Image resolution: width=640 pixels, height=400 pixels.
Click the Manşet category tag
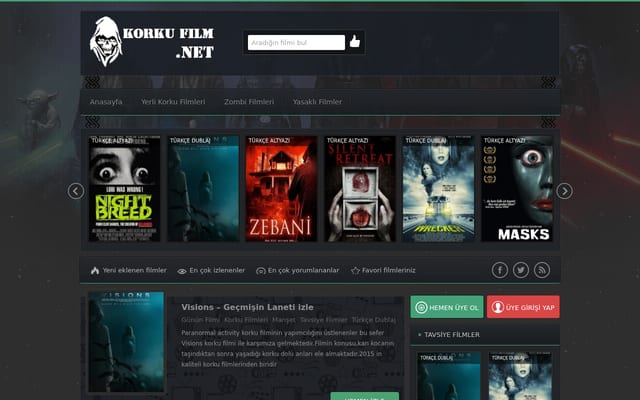284,320
